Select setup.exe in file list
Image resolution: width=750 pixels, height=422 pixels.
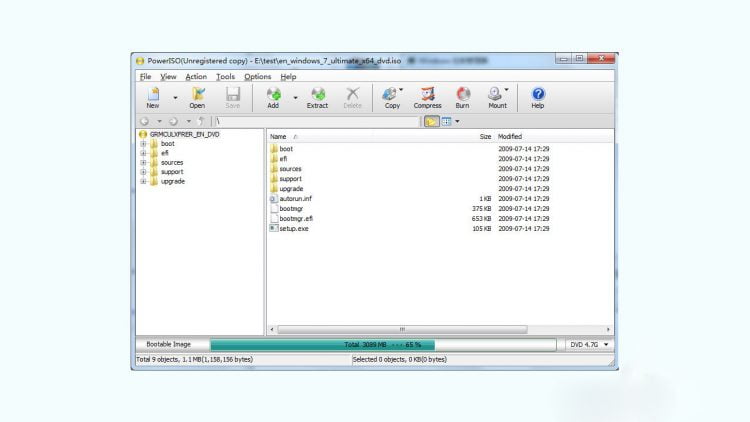click(294, 229)
